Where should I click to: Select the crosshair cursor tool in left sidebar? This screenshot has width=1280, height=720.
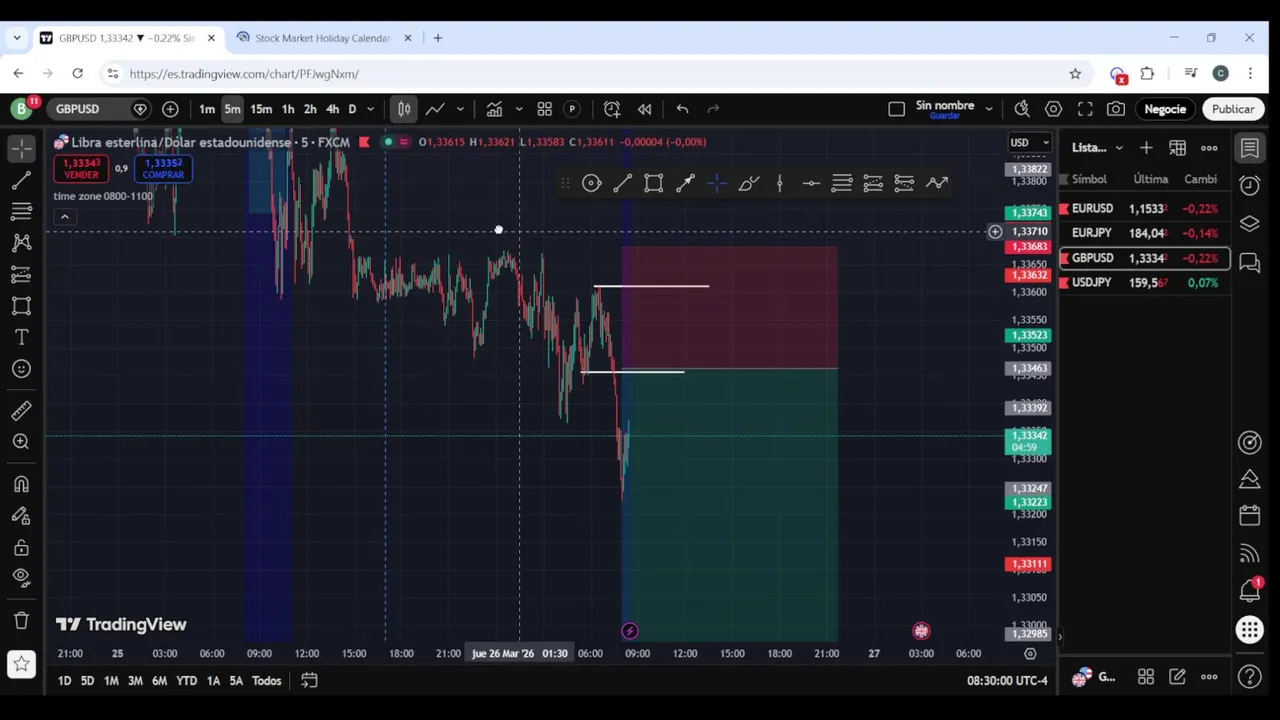(x=21, y=148)
